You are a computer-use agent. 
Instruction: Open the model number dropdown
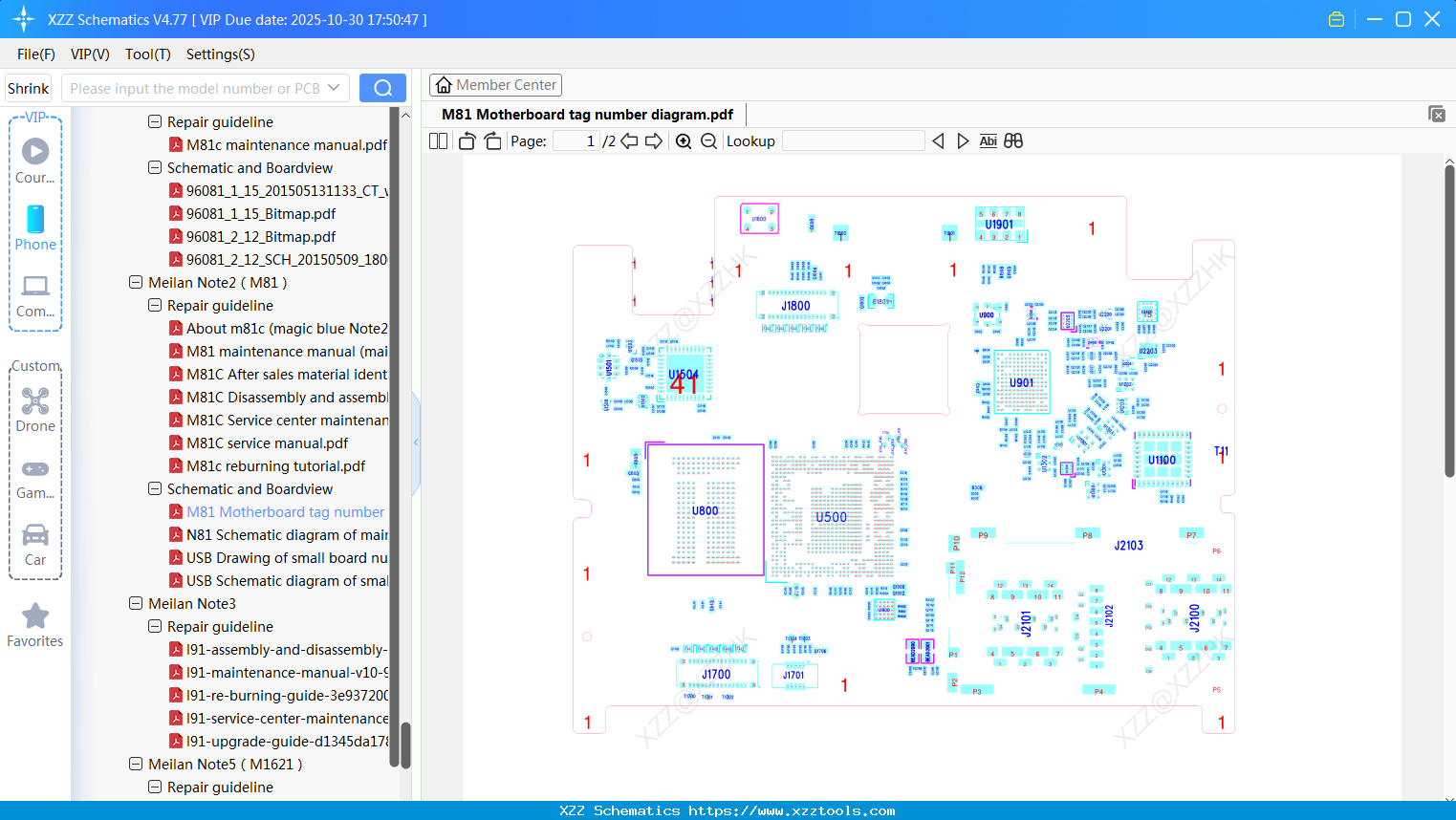[x=335, y=87]
